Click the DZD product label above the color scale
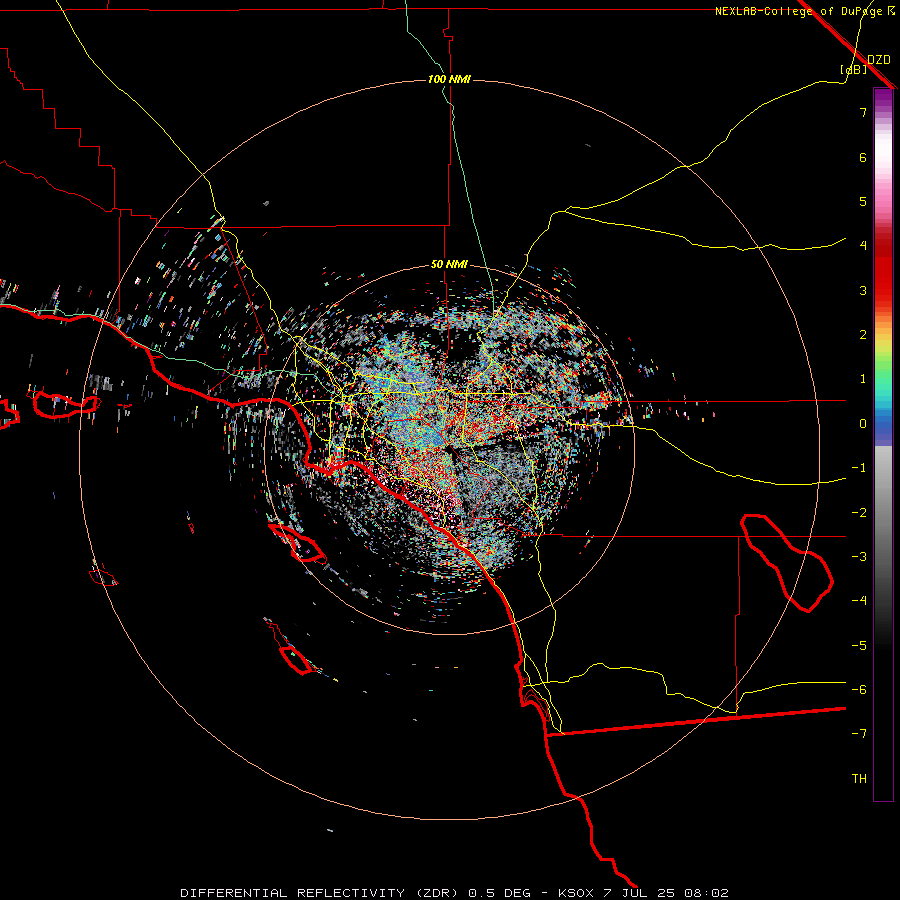900x900 pixels. pyautogui.click(x=879, y=60)
